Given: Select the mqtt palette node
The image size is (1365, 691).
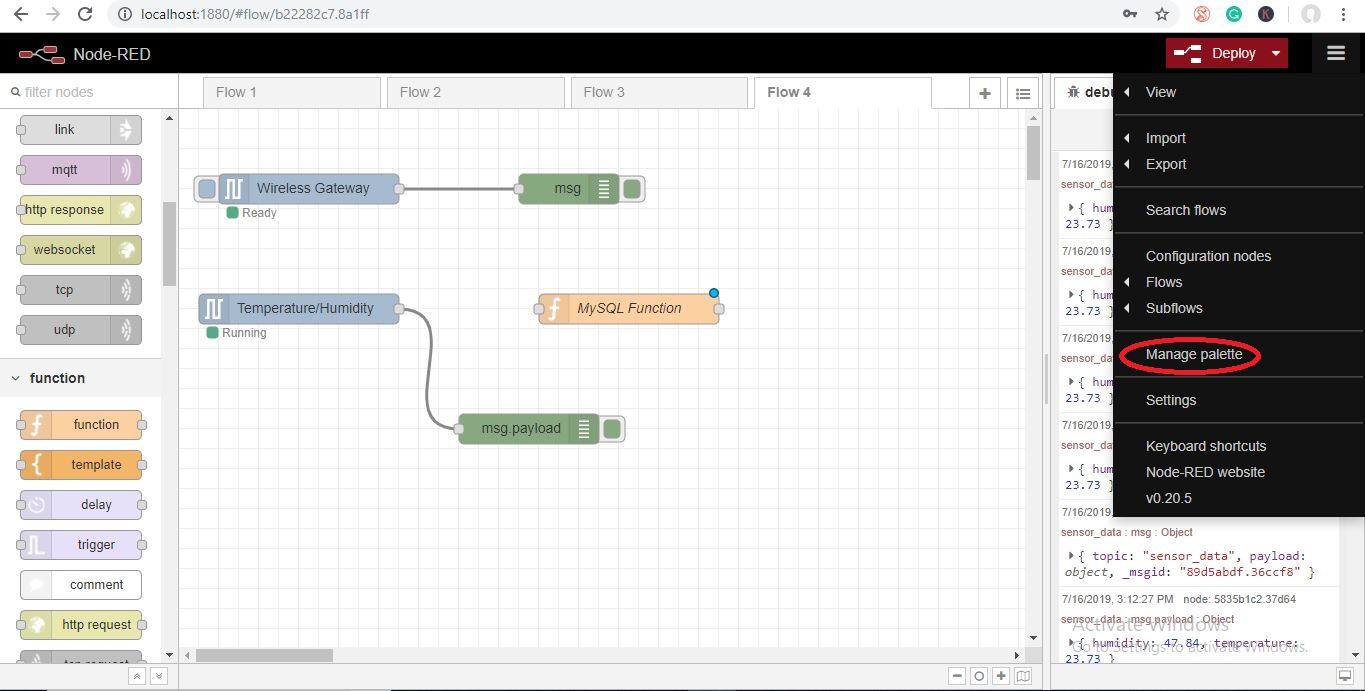Looking at the screenshot, I should (80, 170).
